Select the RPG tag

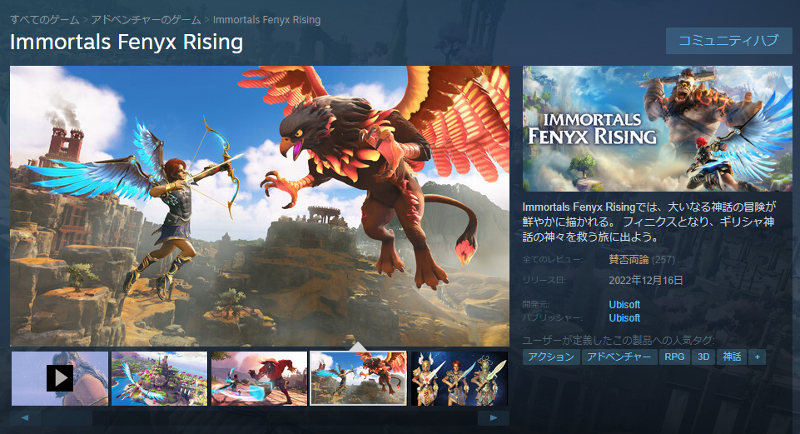pos(674,357)
